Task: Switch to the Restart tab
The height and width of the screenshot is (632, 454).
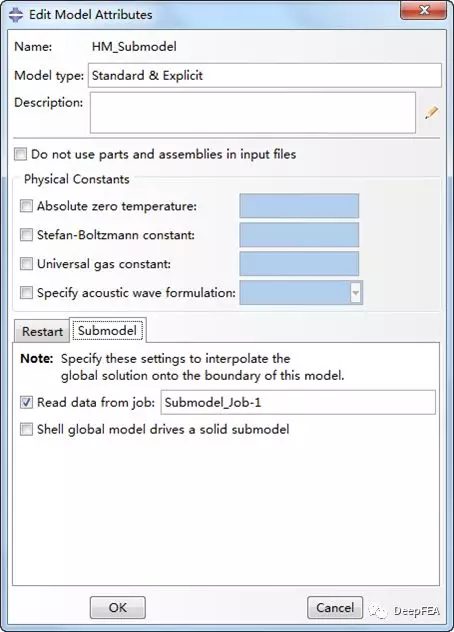Action: (x=42, y=332)
